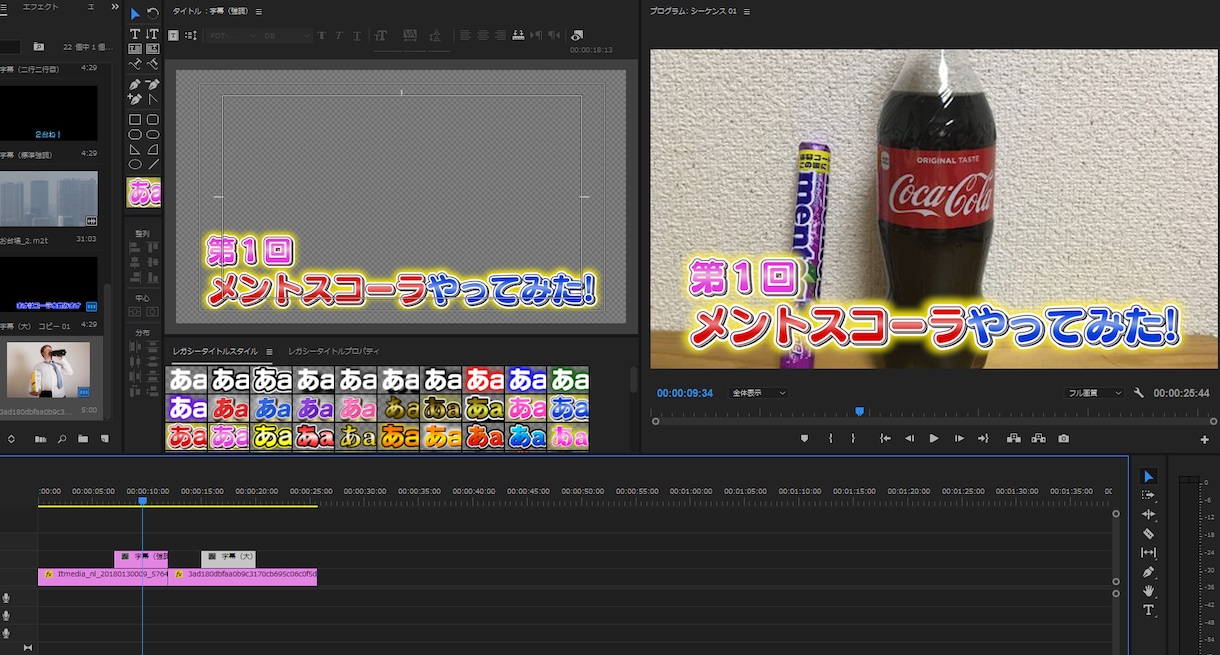Screen dimensions: 1220x655
Task: Open program monitor button editor plus
Action: [1204, 439]
